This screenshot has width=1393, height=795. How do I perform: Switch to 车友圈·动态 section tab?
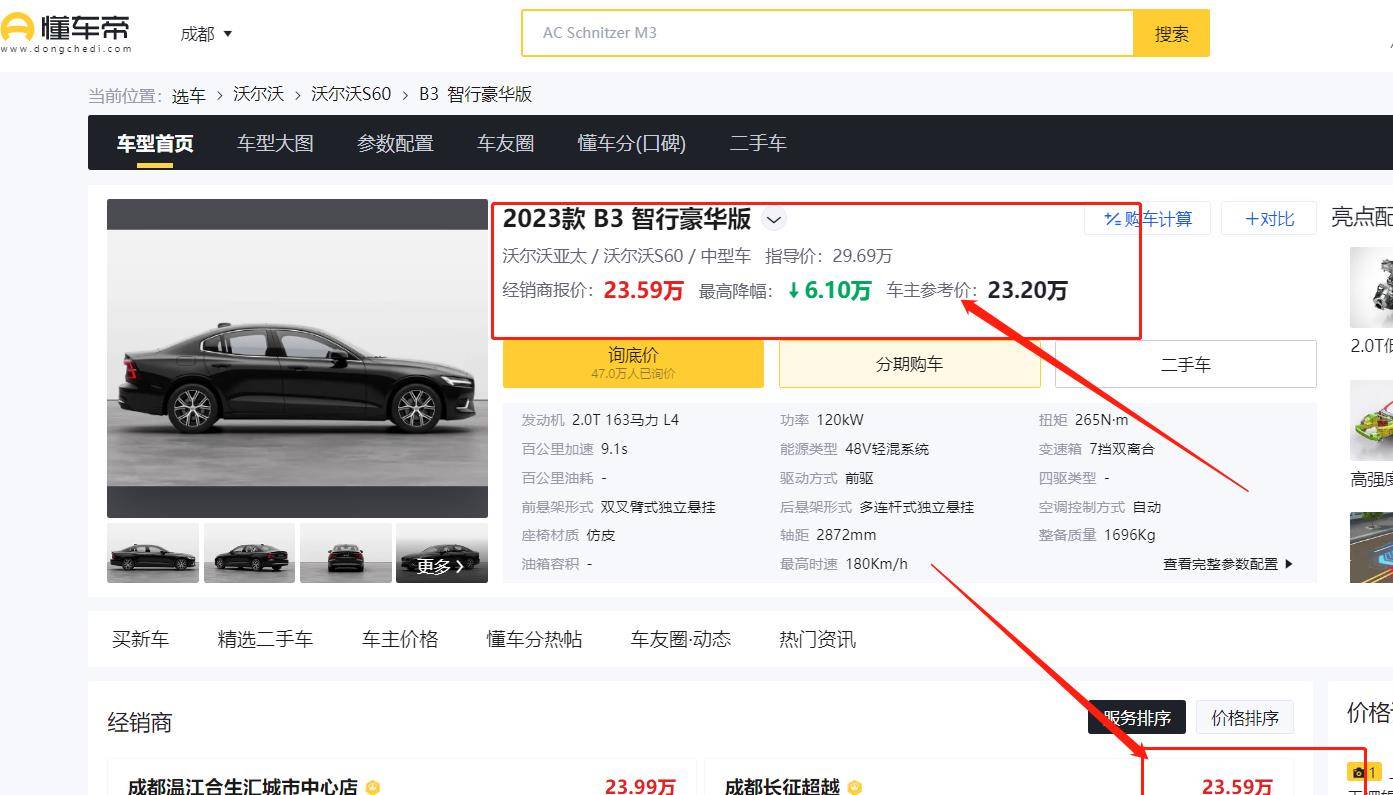point(681,639)
